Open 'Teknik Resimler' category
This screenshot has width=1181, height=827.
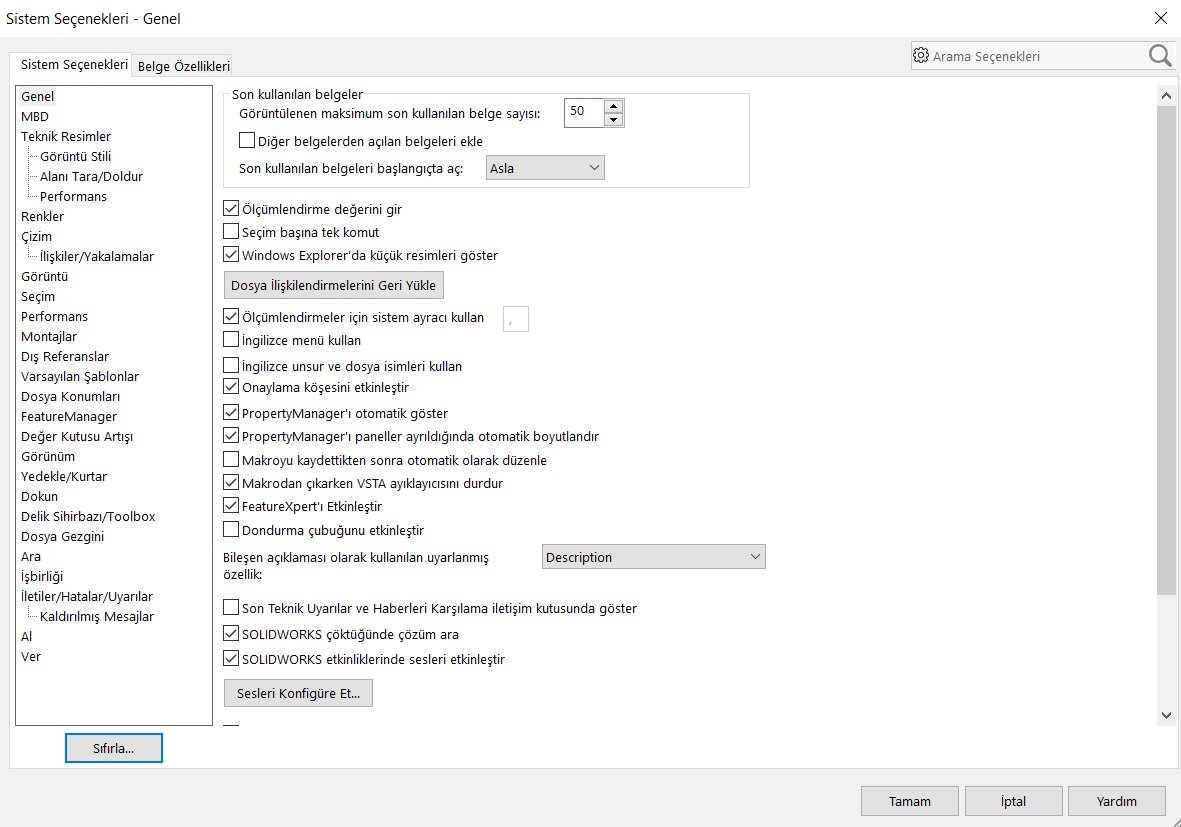[x=66, y=136]
